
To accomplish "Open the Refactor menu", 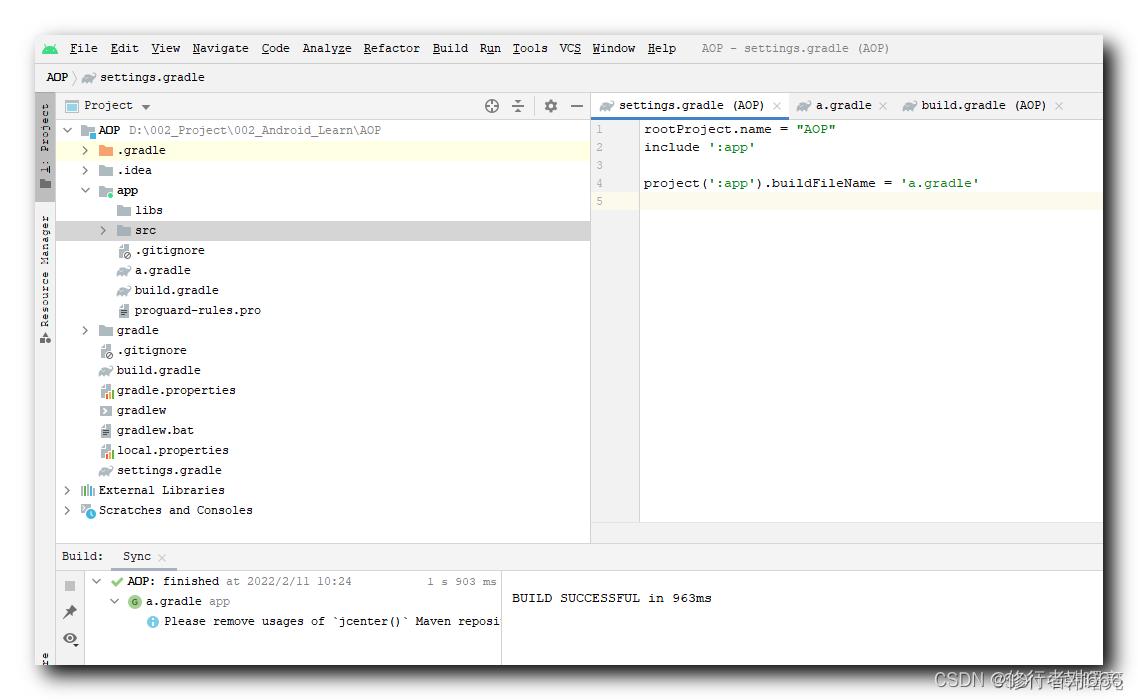I will coord(391,47).
